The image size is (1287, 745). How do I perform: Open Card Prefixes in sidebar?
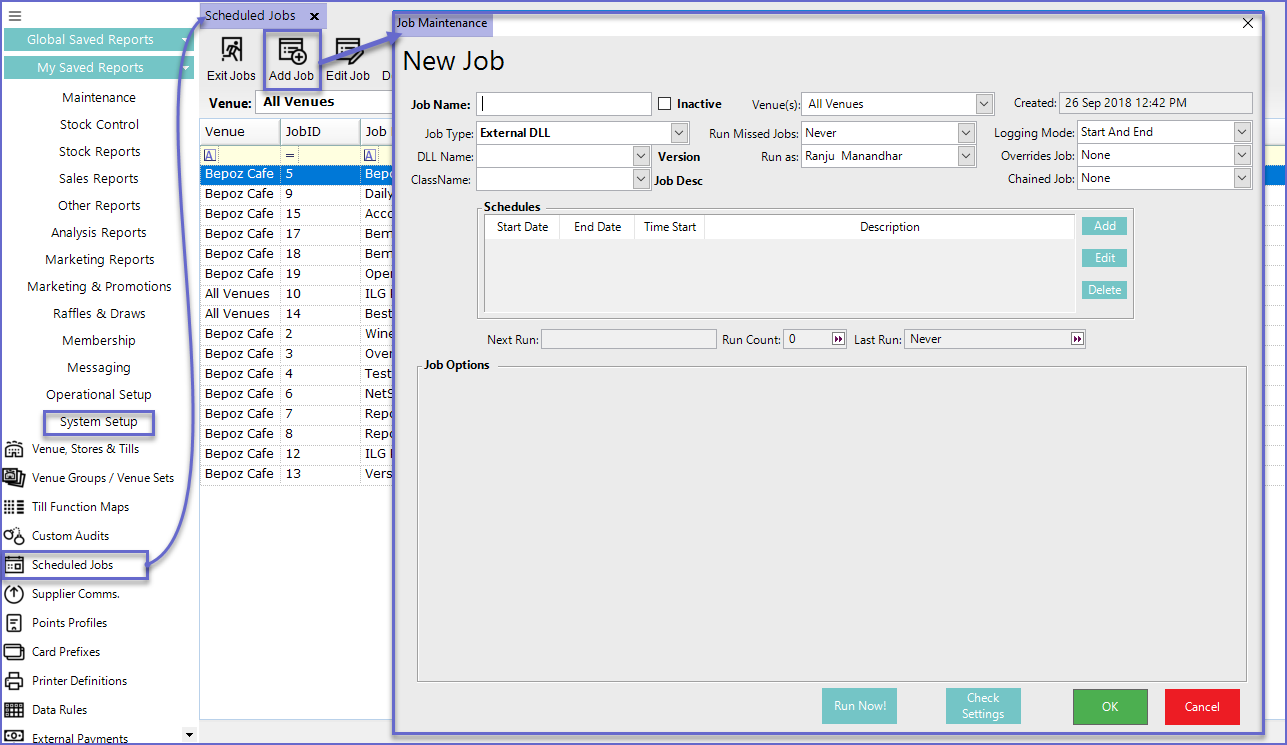pyautogui.click(x=66, y=652)
